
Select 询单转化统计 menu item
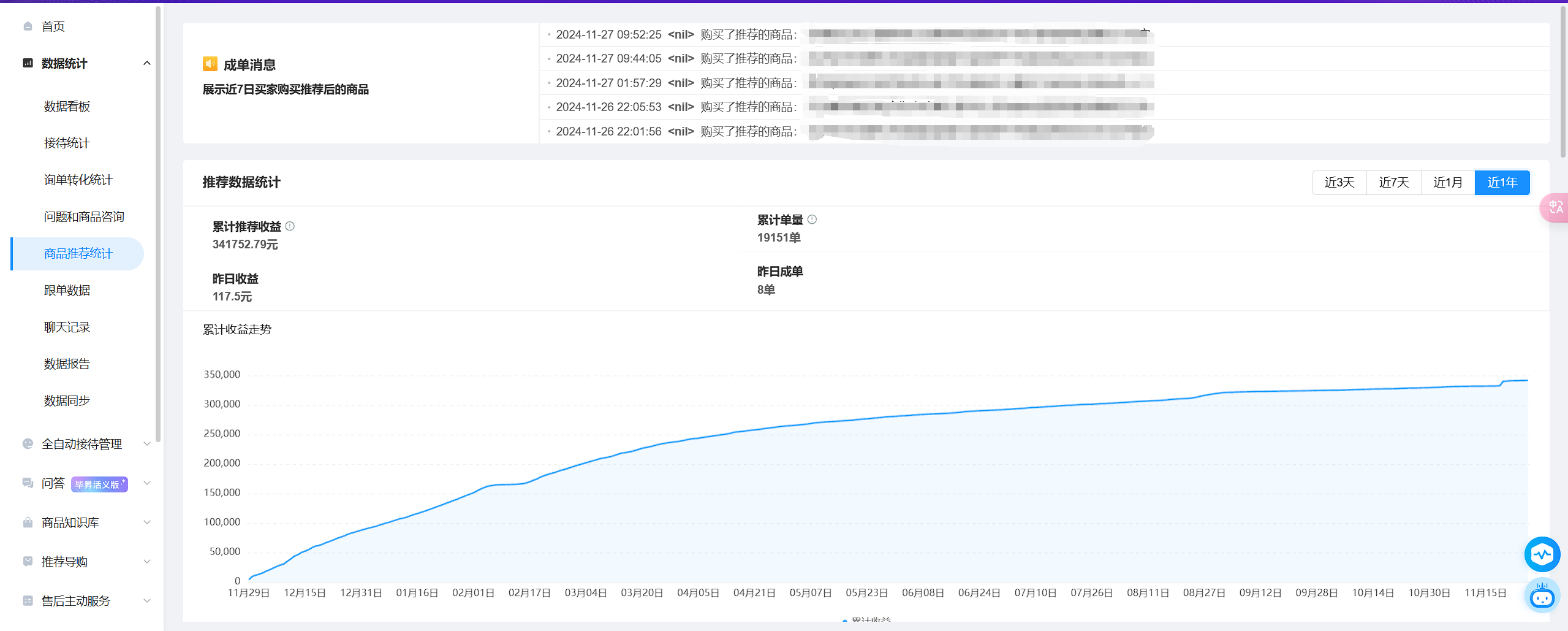(x=78, y=180)
